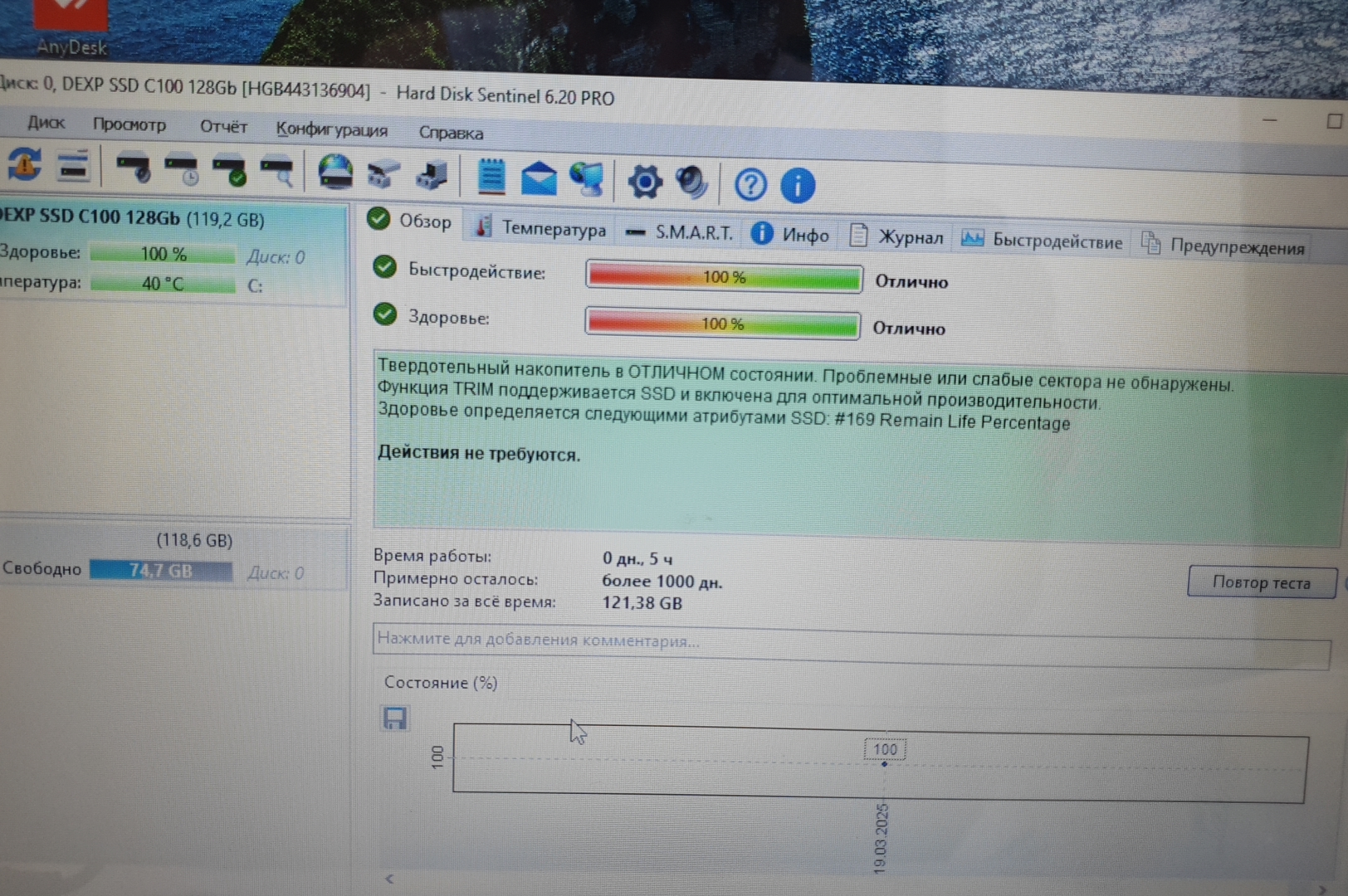The width and height of the screenshot is (1348, 896).
Task: Click the 121,38 GB written value
Action: [x=642, y=602]
